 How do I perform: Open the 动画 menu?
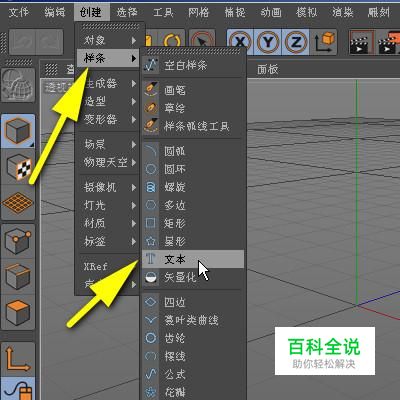(x=271, y=13)
